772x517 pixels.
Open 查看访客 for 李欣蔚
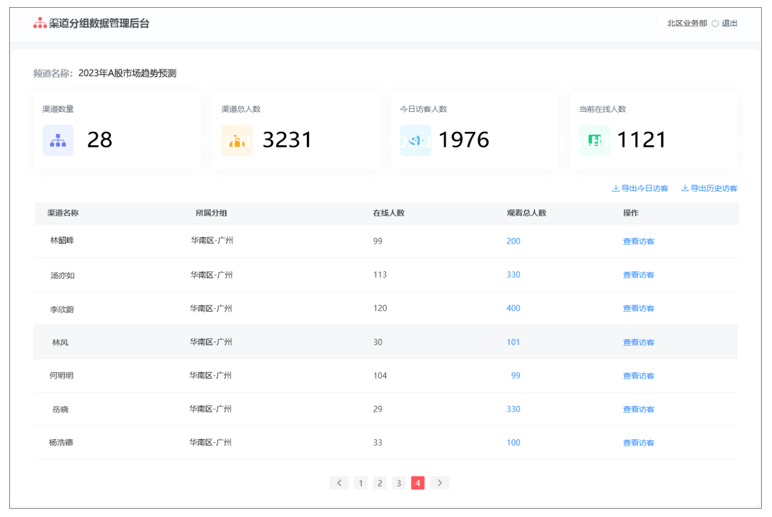click(x=639, y=308)
